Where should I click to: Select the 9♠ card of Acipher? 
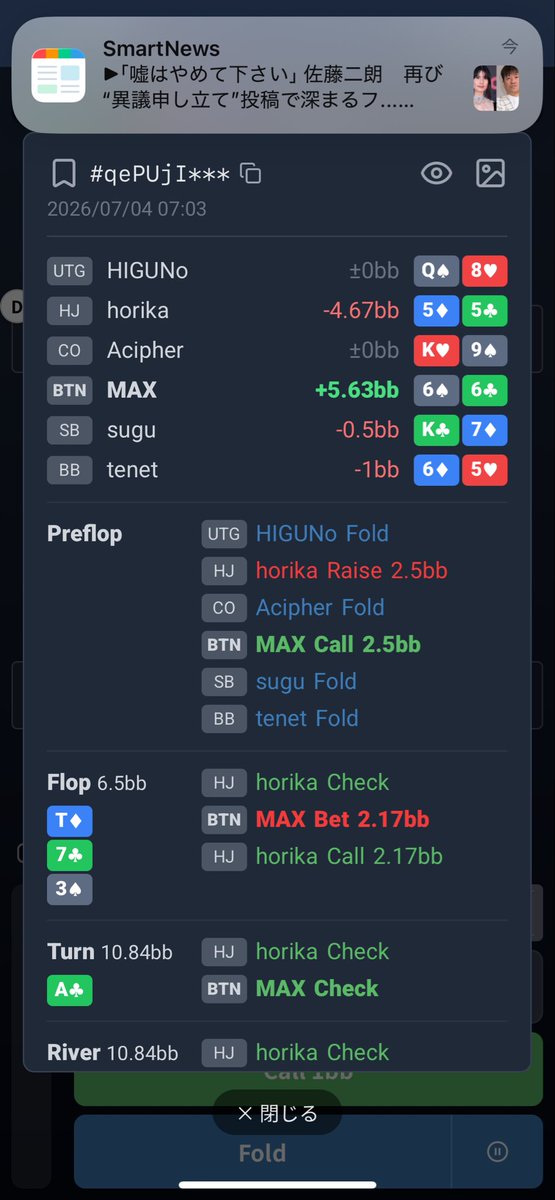tap(484, 351)
